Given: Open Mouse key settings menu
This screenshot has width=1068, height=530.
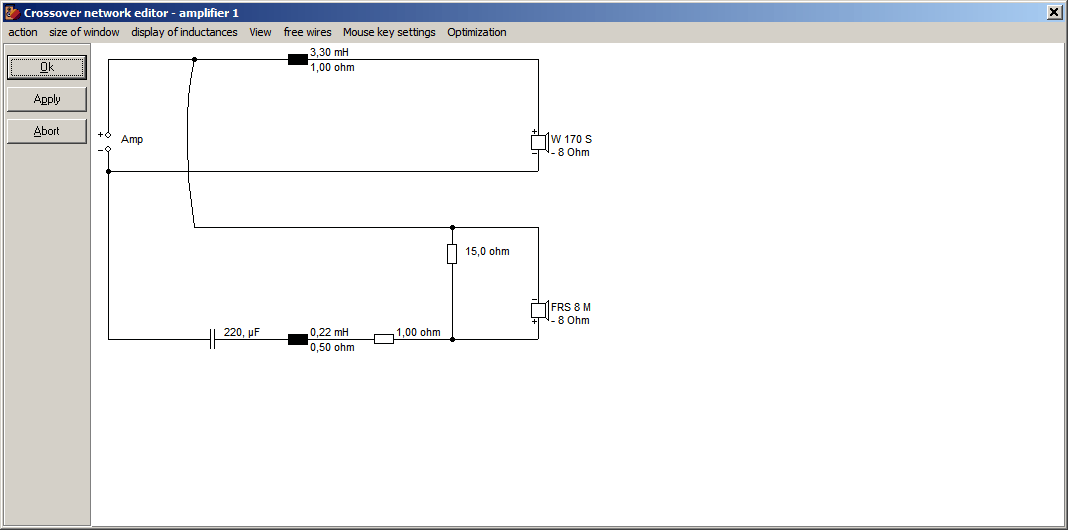Looking at the screenshot, I should click(389, 32).
